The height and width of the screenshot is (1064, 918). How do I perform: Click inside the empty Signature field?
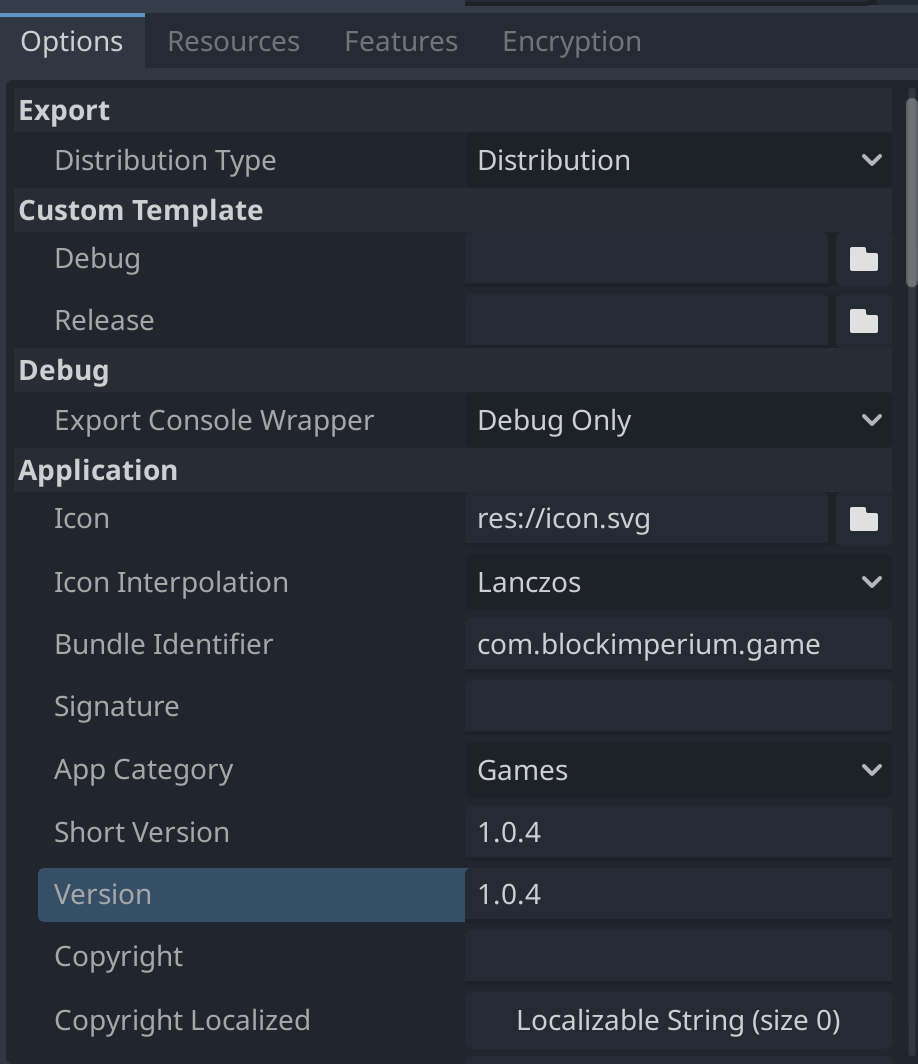coord(678,706)
